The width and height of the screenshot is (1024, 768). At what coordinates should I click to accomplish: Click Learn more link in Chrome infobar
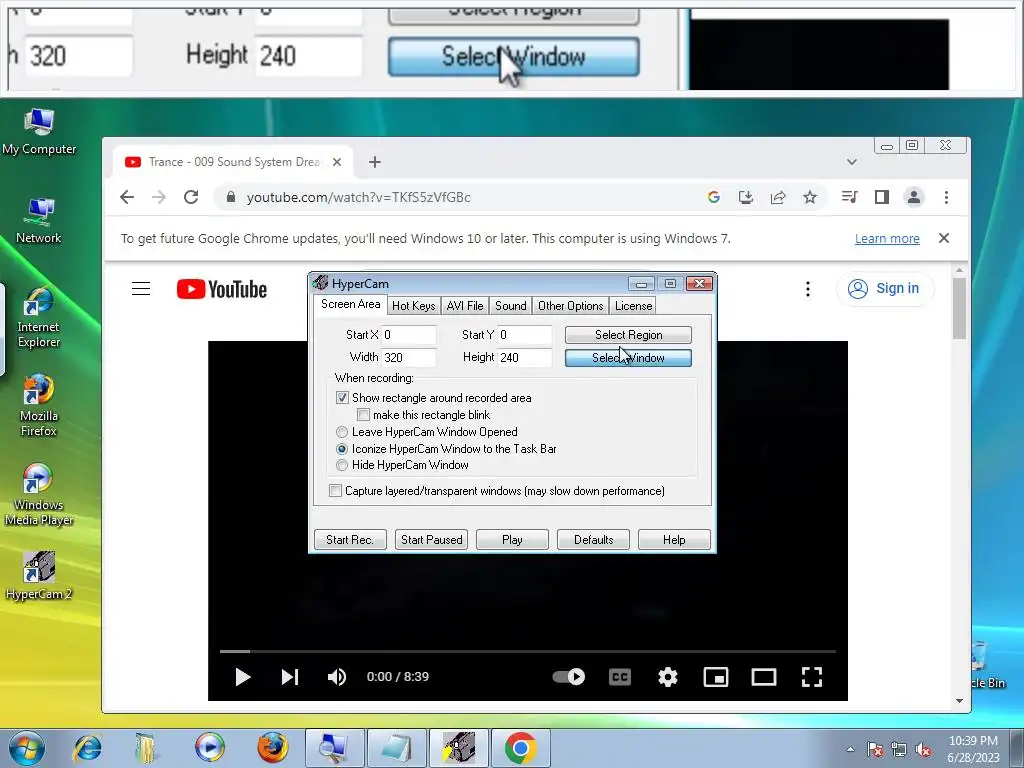pos(887,238)
